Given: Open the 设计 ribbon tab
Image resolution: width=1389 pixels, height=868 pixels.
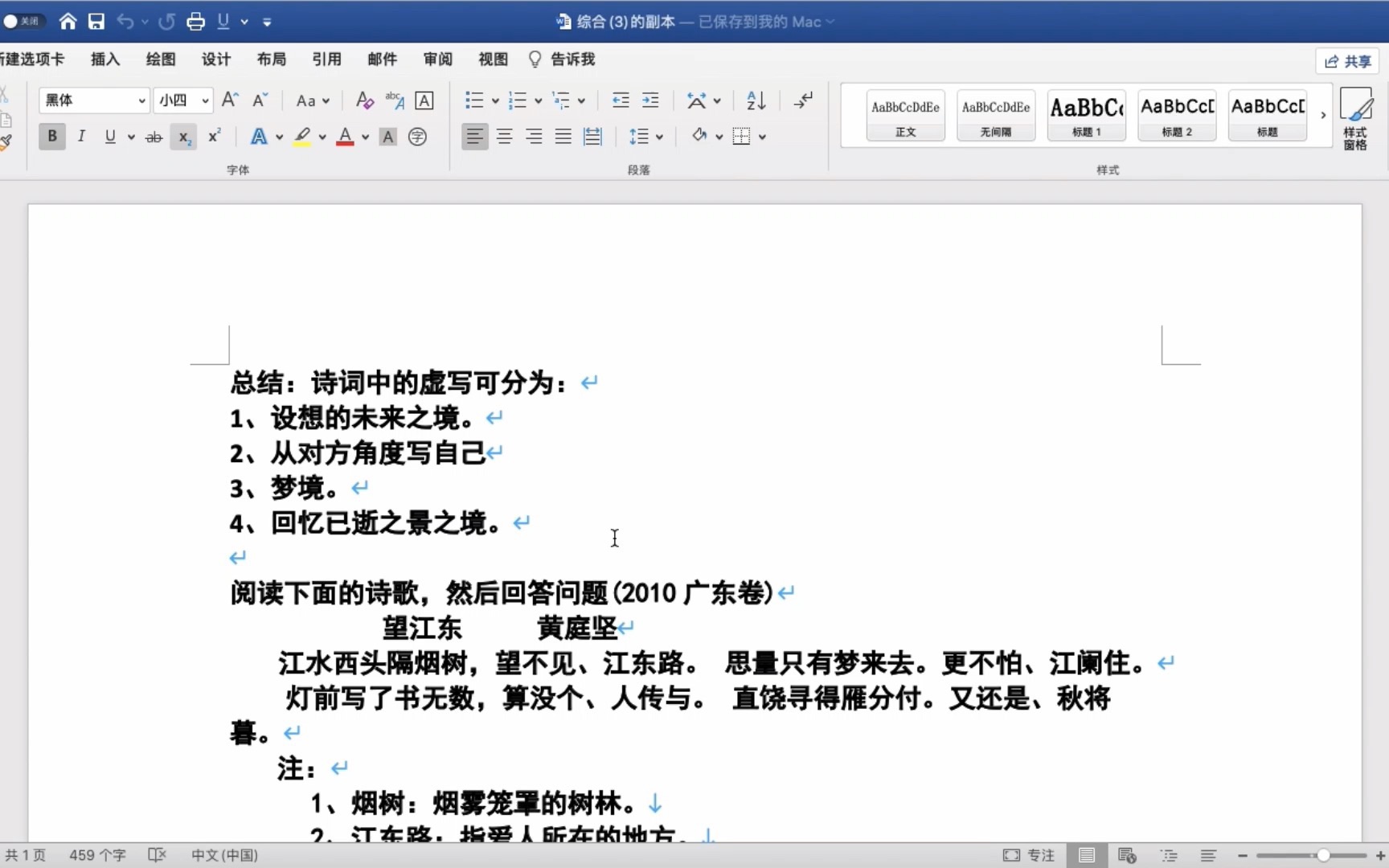Looking at the screenshot, I should 216,59.
